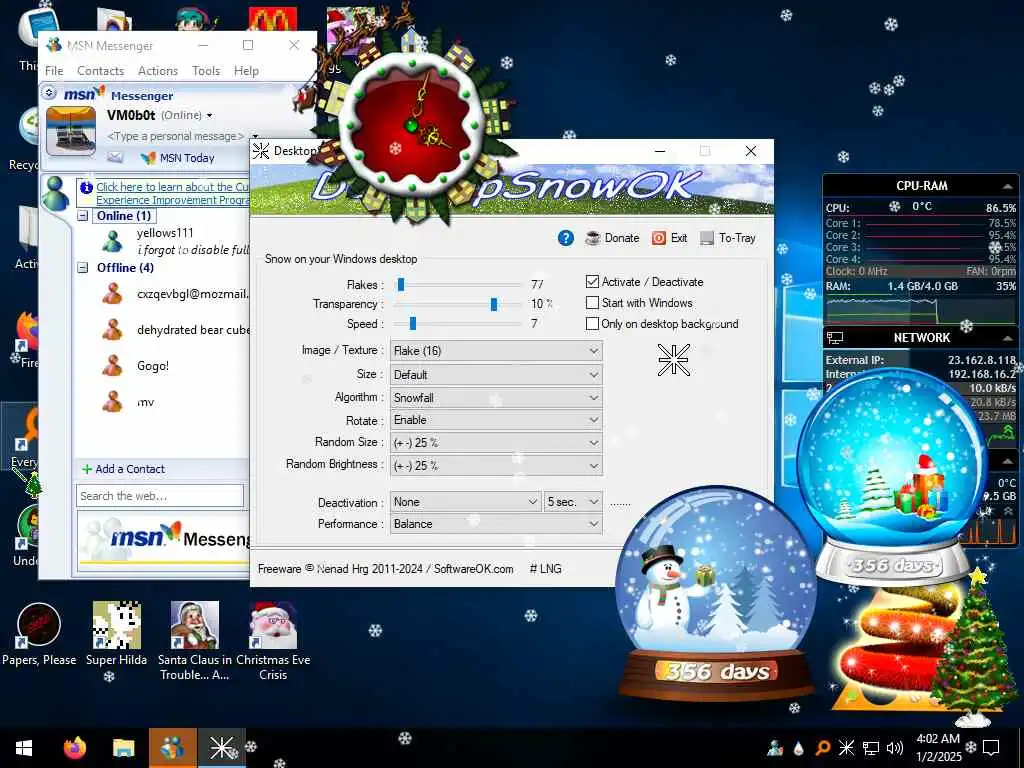Collapse the NETWORK gadget arrow

[1007, 338]
